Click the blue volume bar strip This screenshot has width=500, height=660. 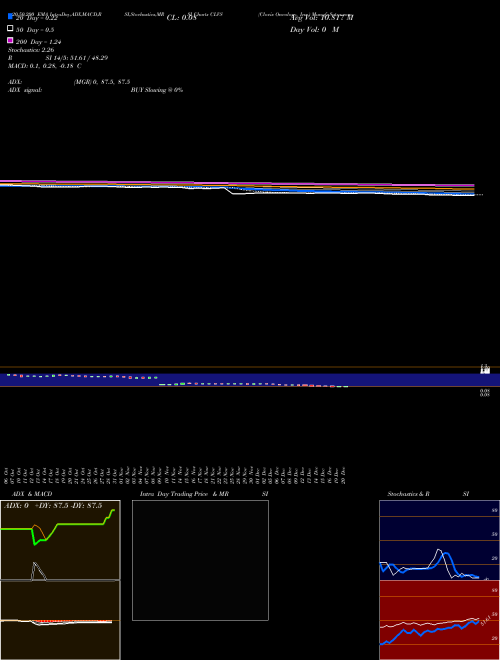point(250,380)
